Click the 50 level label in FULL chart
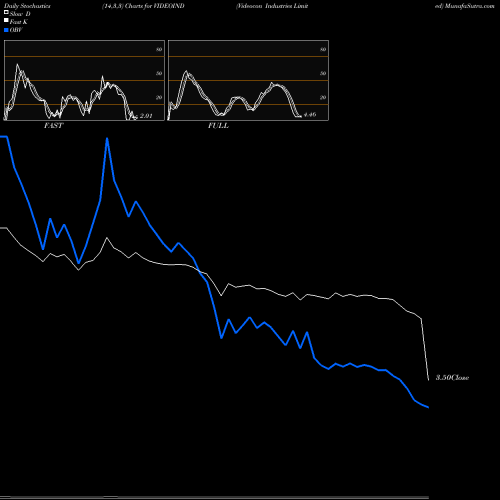The width and height of the screenshot is (500, 500). (323, 73)
